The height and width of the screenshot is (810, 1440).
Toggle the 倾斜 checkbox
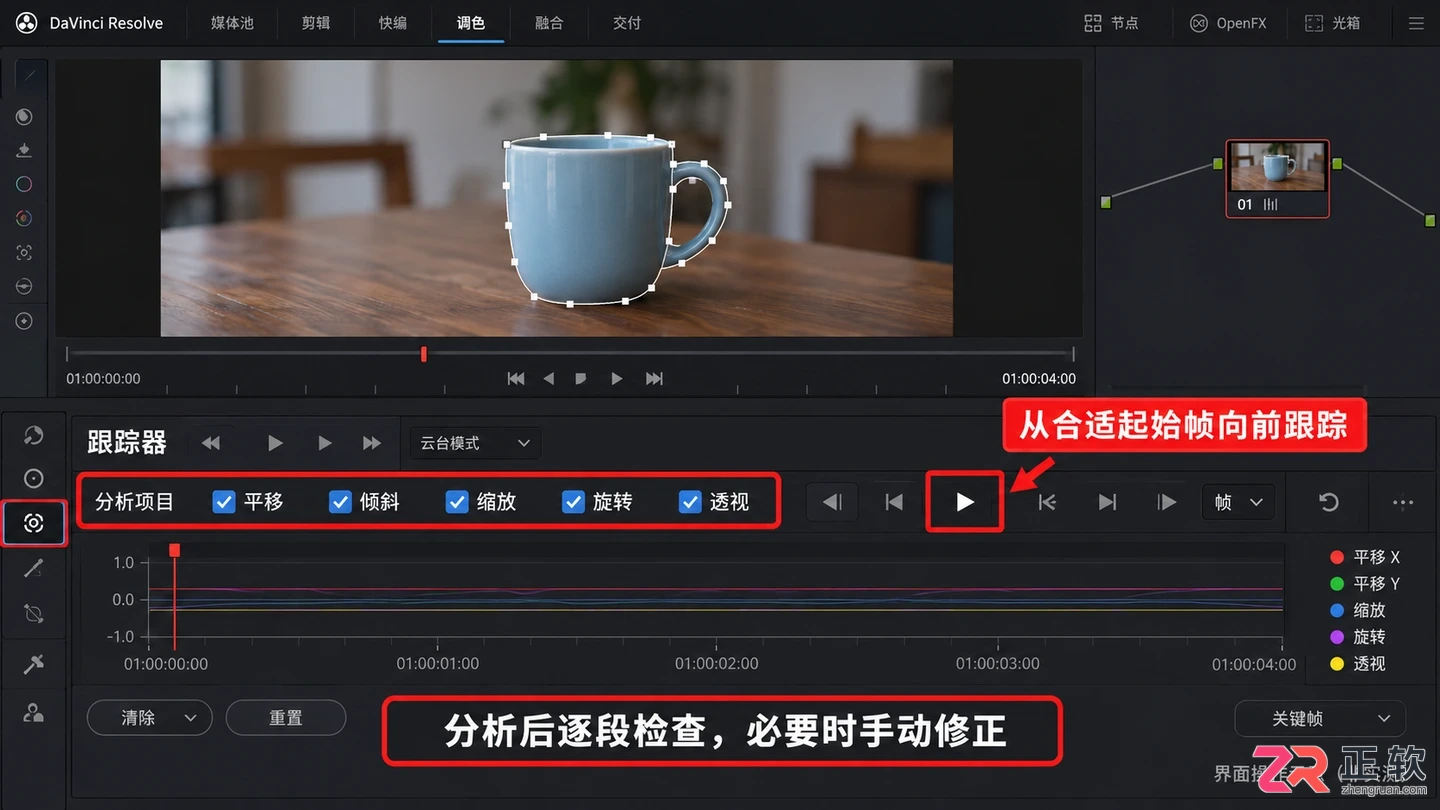point(340,501)
